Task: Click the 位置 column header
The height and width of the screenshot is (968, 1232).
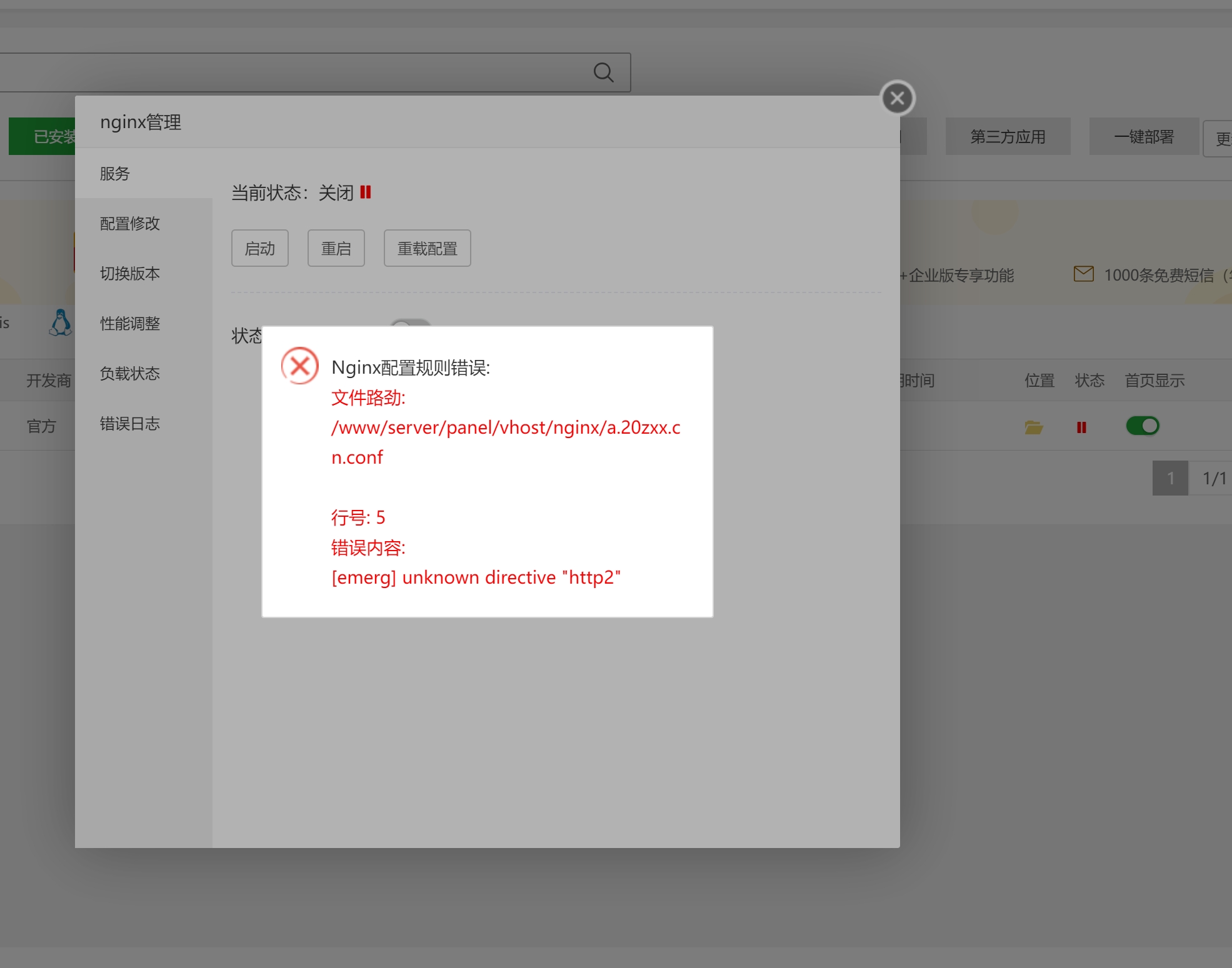Action: coord(1039,381)
